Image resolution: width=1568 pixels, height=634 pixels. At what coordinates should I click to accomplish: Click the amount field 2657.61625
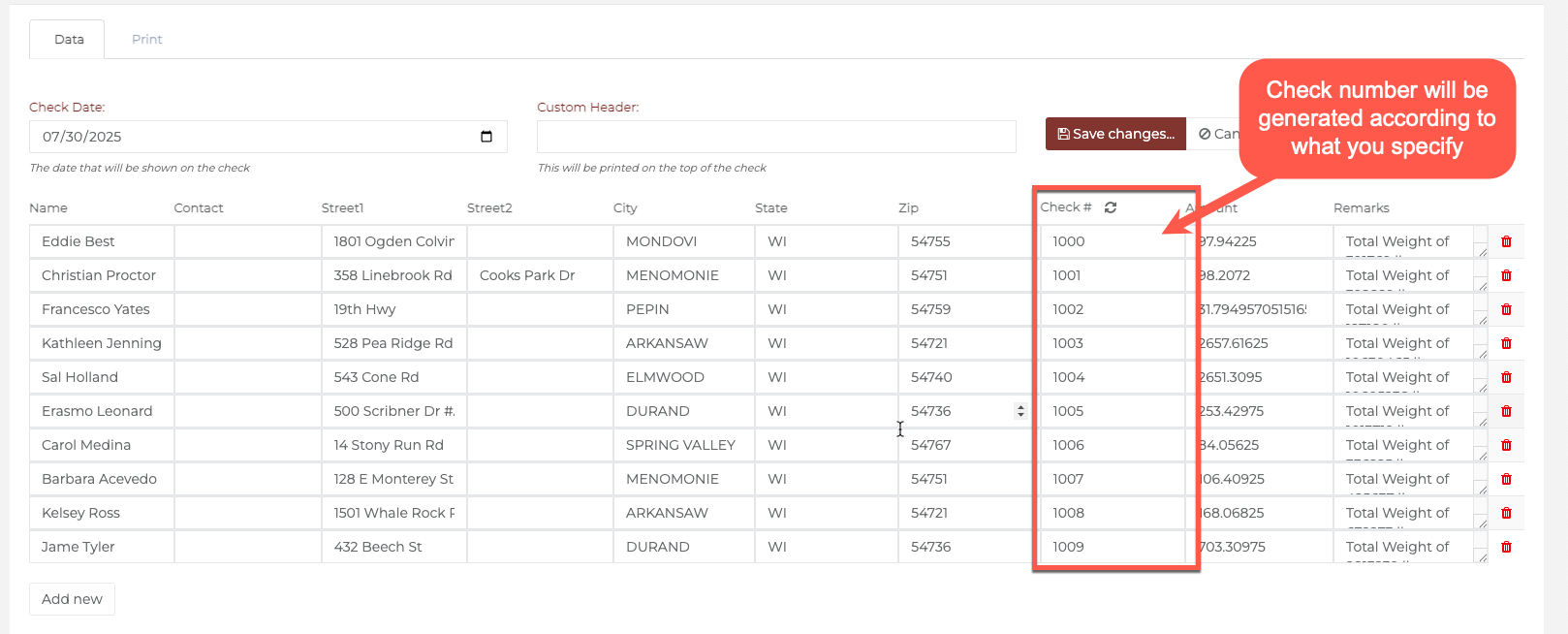tap(1259, 343)
